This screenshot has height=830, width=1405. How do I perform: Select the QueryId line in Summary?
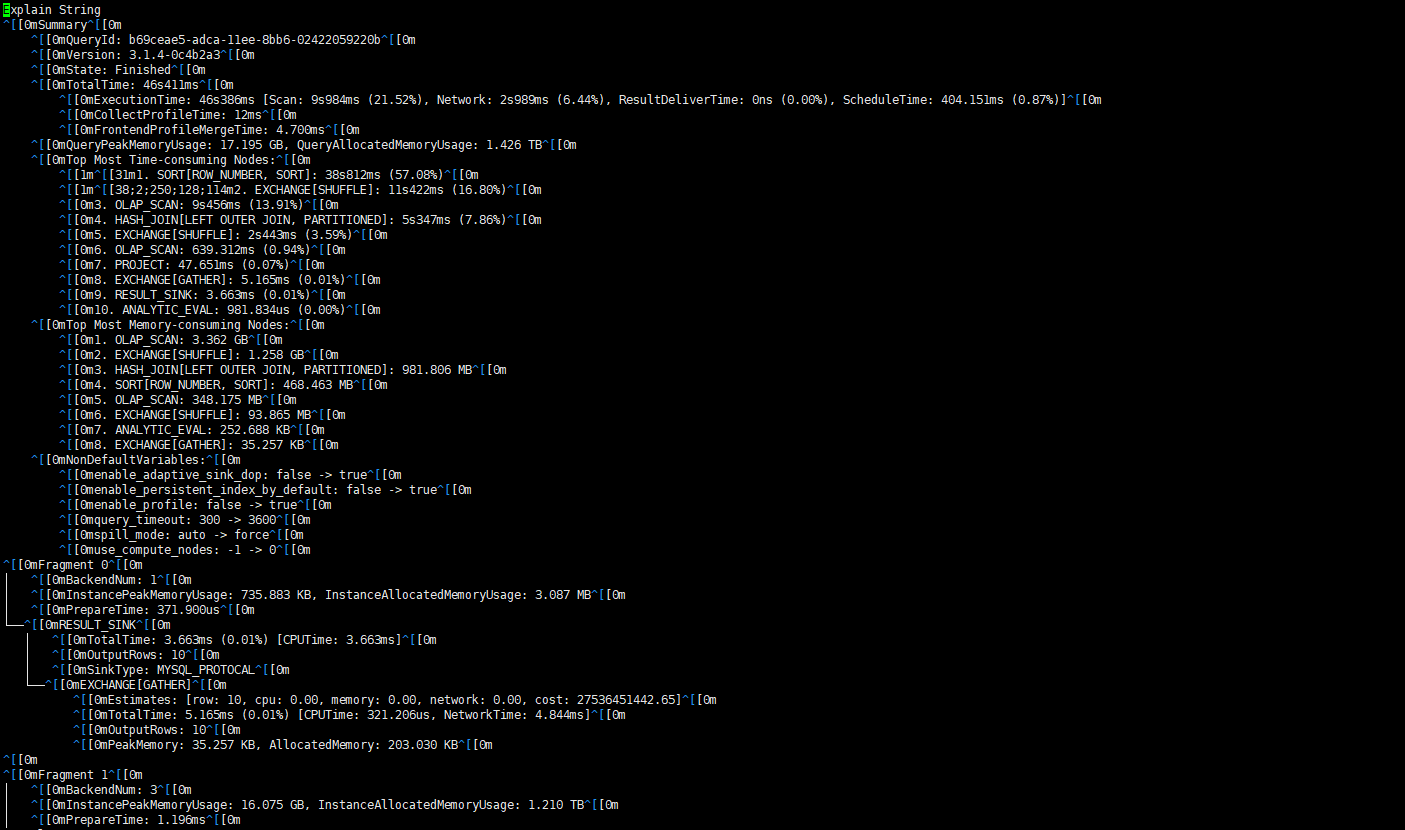coord(223,40)
